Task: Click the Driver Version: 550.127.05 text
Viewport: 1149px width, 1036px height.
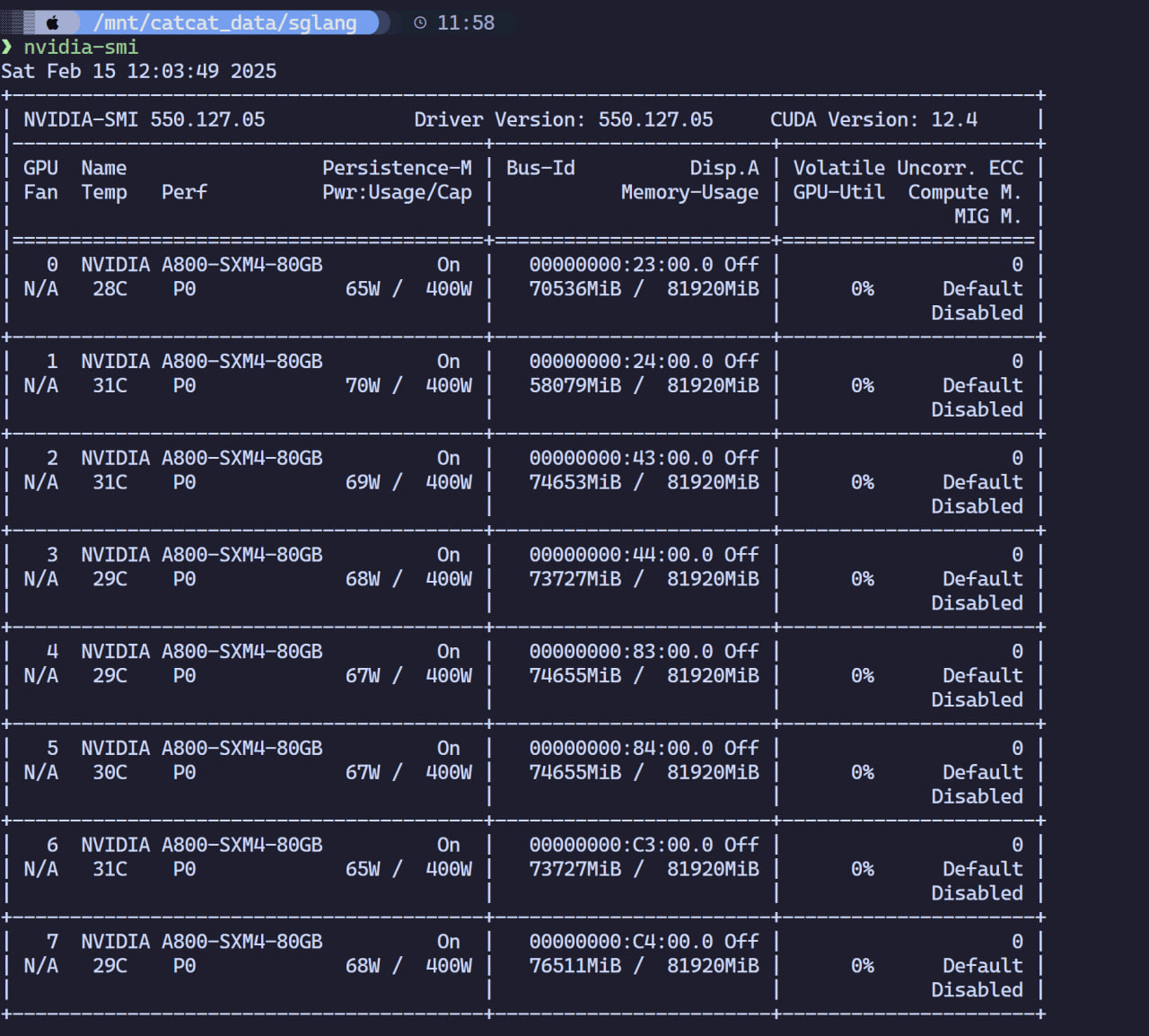Action: coord(564,119)
